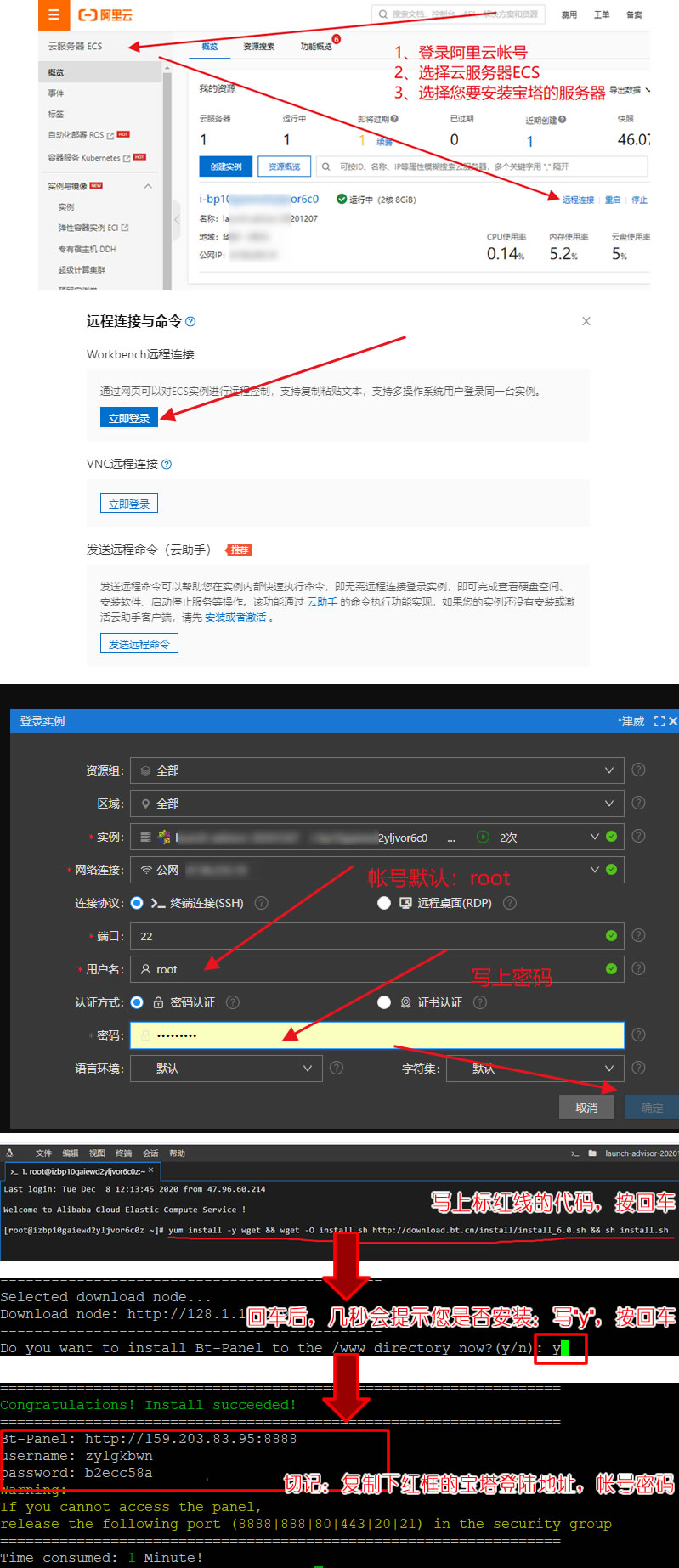
Task: Click help icon at right of 用户名 row
Action: (x=638, y=968)
